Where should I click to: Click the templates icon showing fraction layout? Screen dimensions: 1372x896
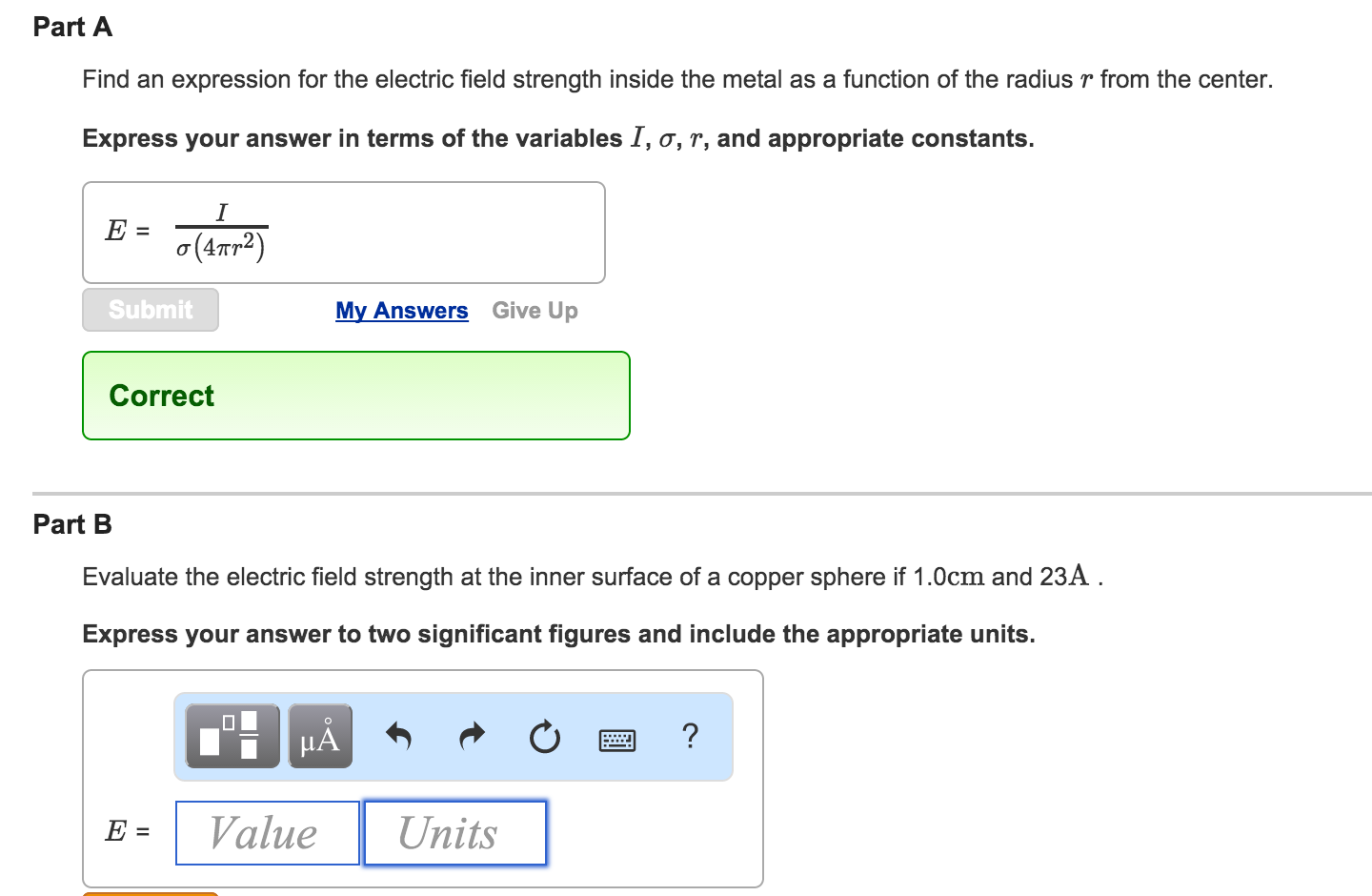click(x=232, y=735)
